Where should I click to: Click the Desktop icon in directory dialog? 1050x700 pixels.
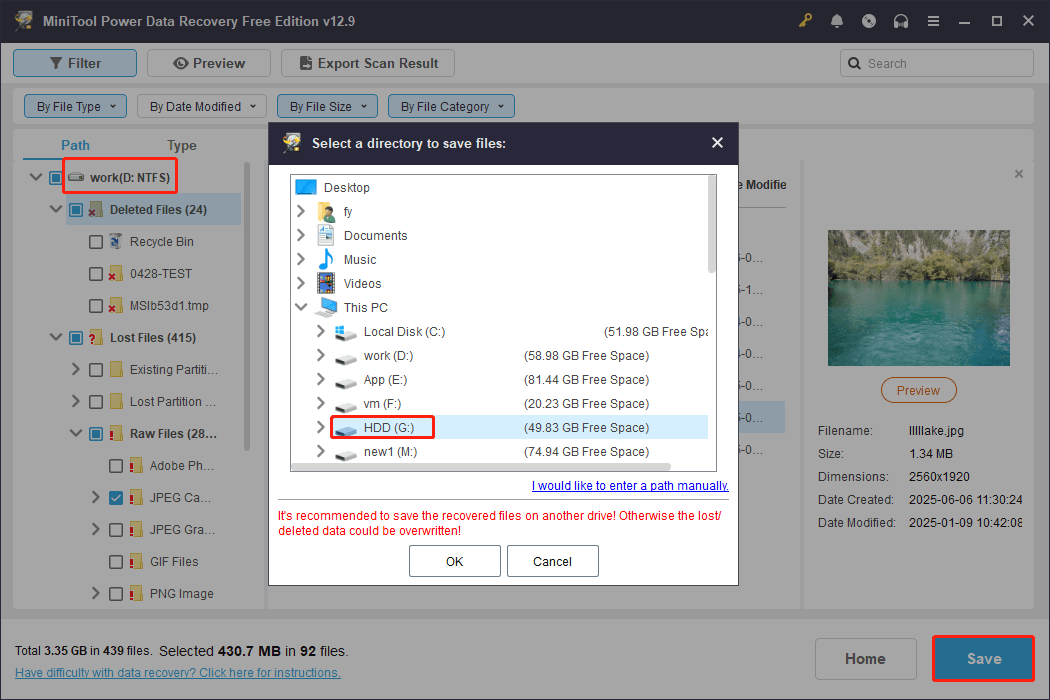(x=306, y=187)
